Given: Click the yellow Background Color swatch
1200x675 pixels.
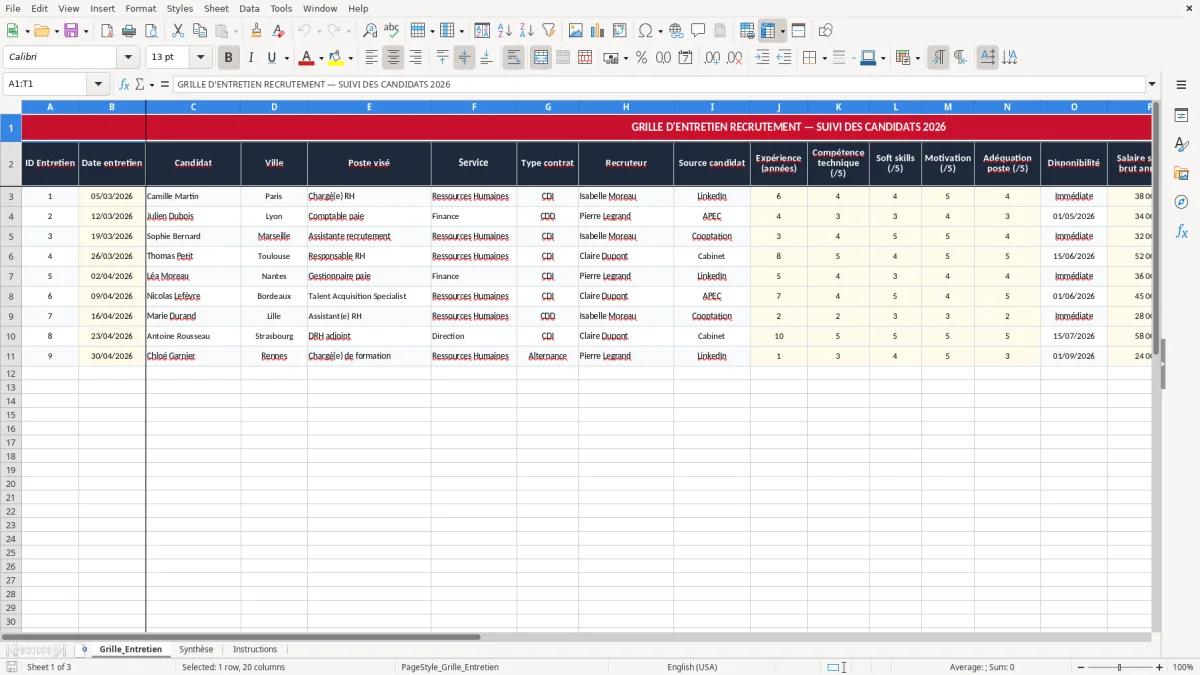Looking at the screenshot, I should [x=335, y=58].
